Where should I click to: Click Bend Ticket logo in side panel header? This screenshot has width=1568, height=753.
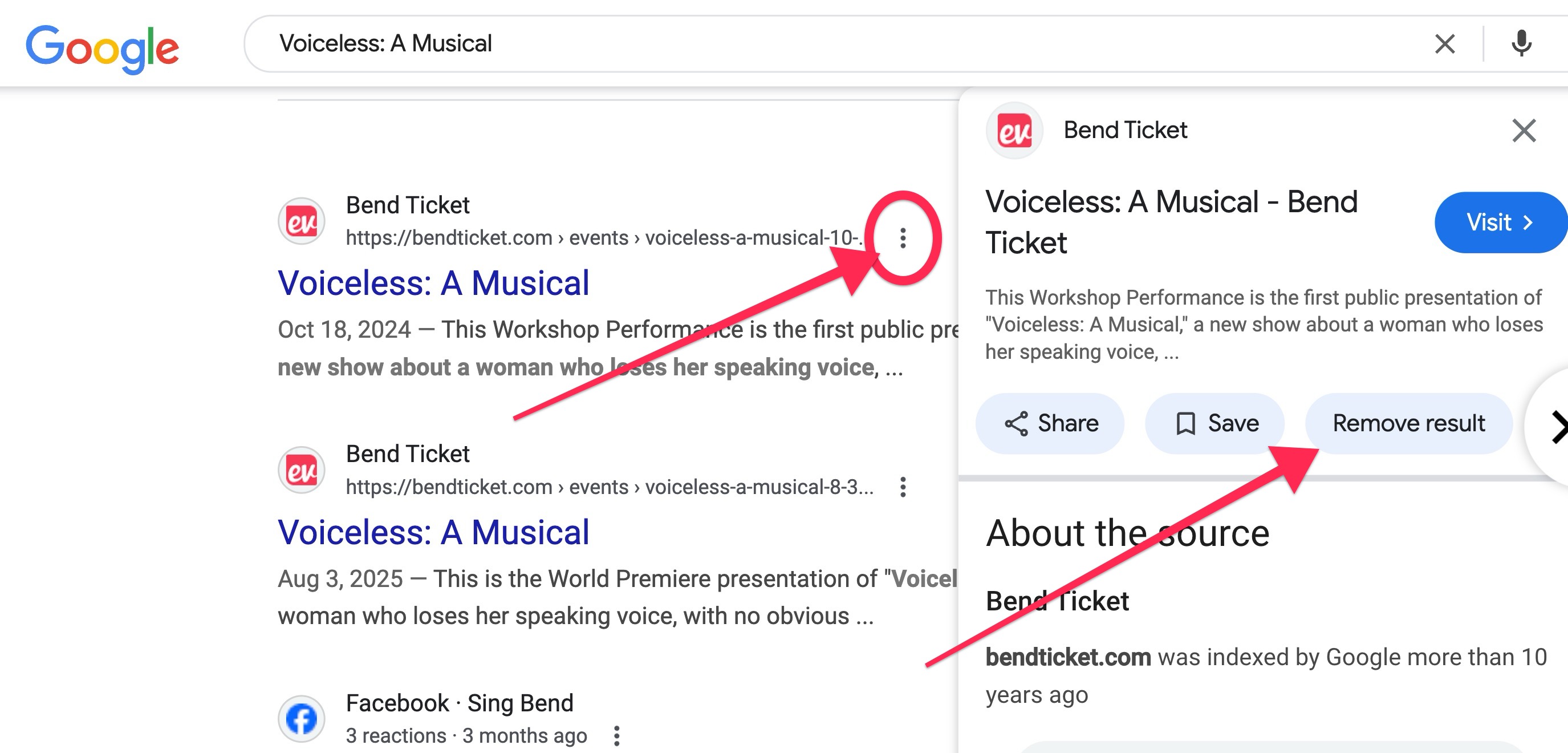coord(1014,131)
